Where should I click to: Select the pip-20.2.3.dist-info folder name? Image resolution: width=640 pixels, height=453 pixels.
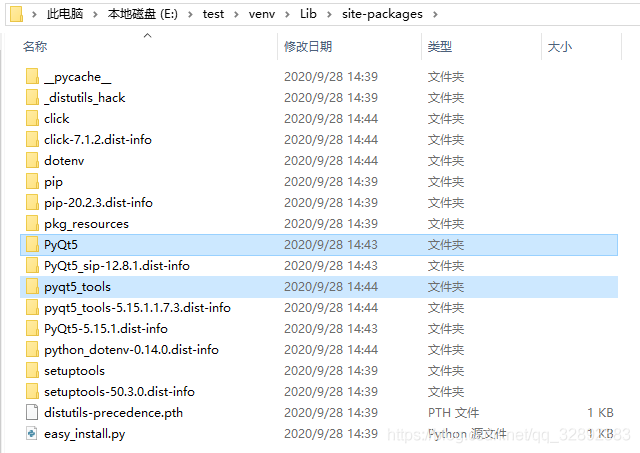tap(98, 203)
